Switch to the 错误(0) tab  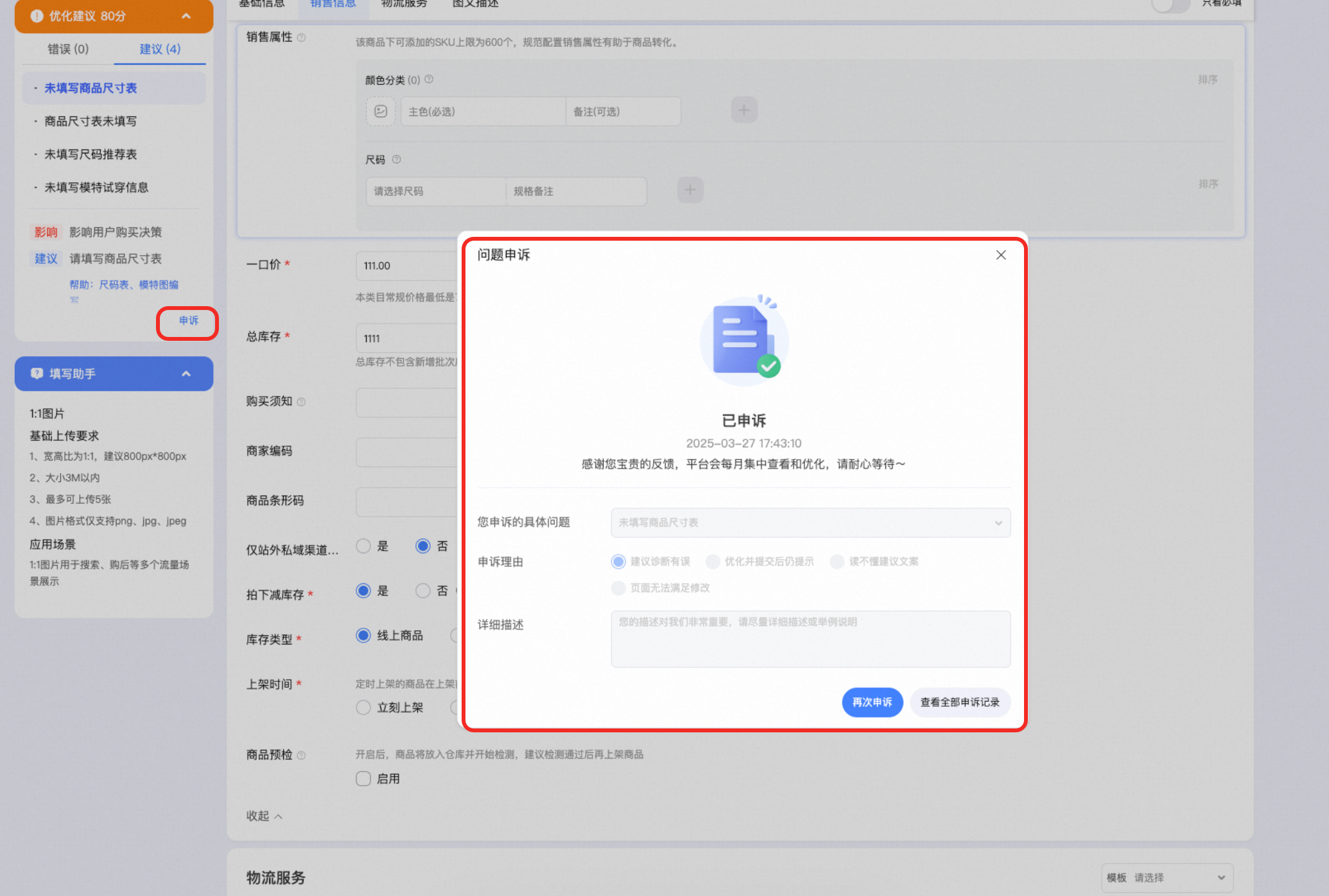[x=67, y=48]
